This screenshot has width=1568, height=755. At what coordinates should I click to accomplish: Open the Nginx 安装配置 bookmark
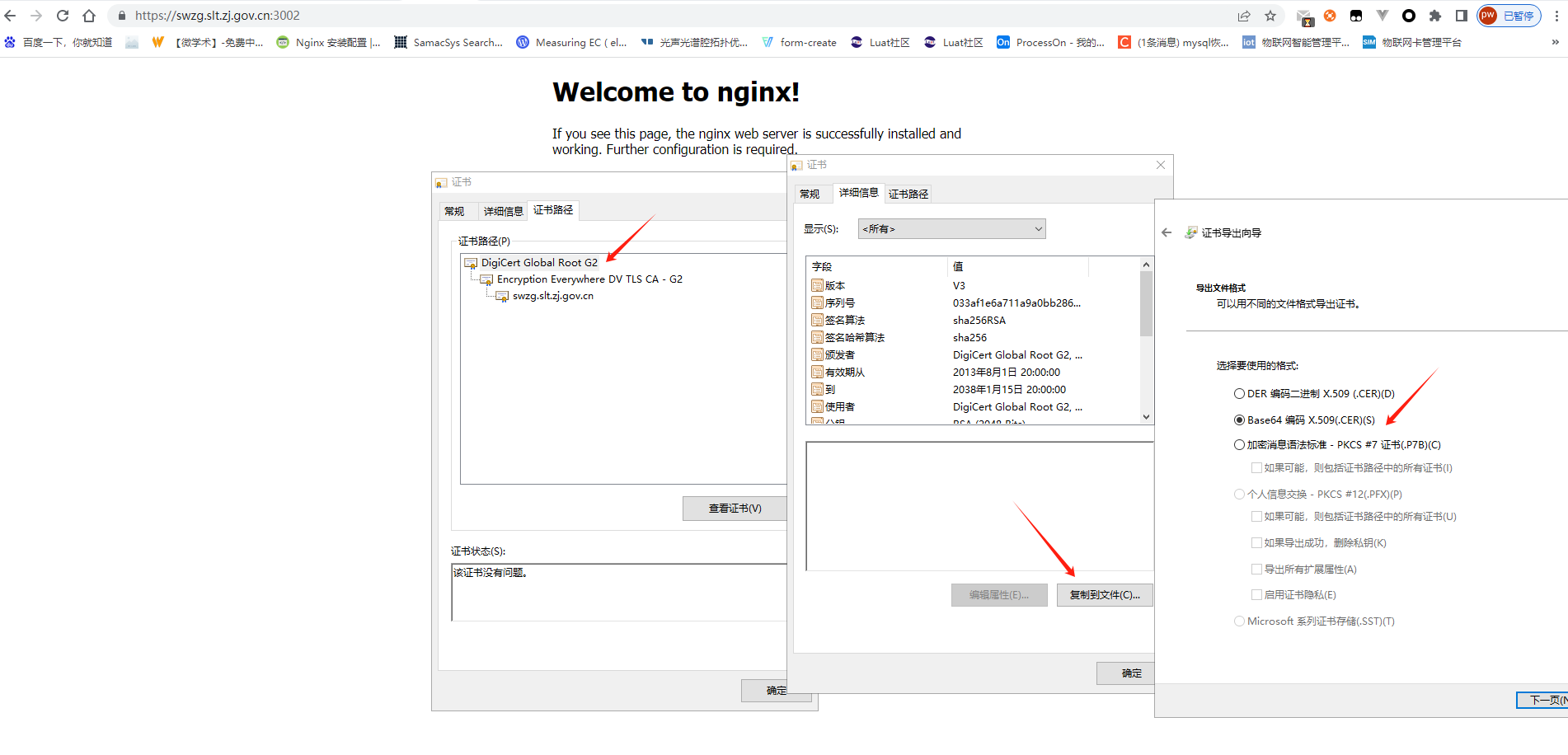[329, 42]
